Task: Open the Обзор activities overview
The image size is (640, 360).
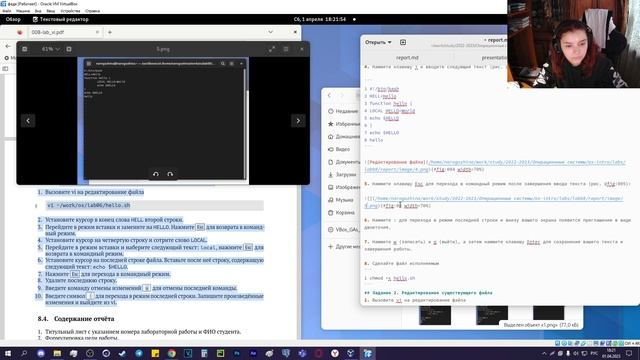Action: tap(13, 19)
